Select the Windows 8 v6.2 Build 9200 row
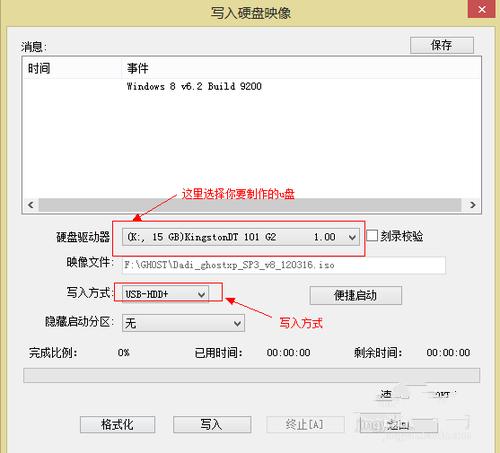Viewport: 500px width, 453px height. 194,86
